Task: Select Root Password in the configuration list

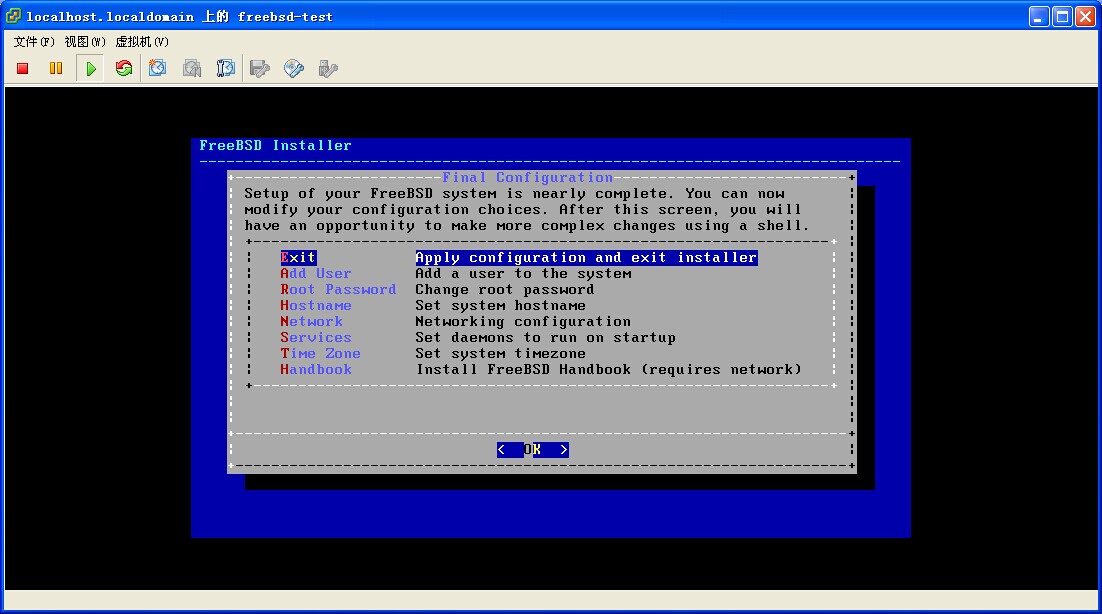Action: (338, 290)
